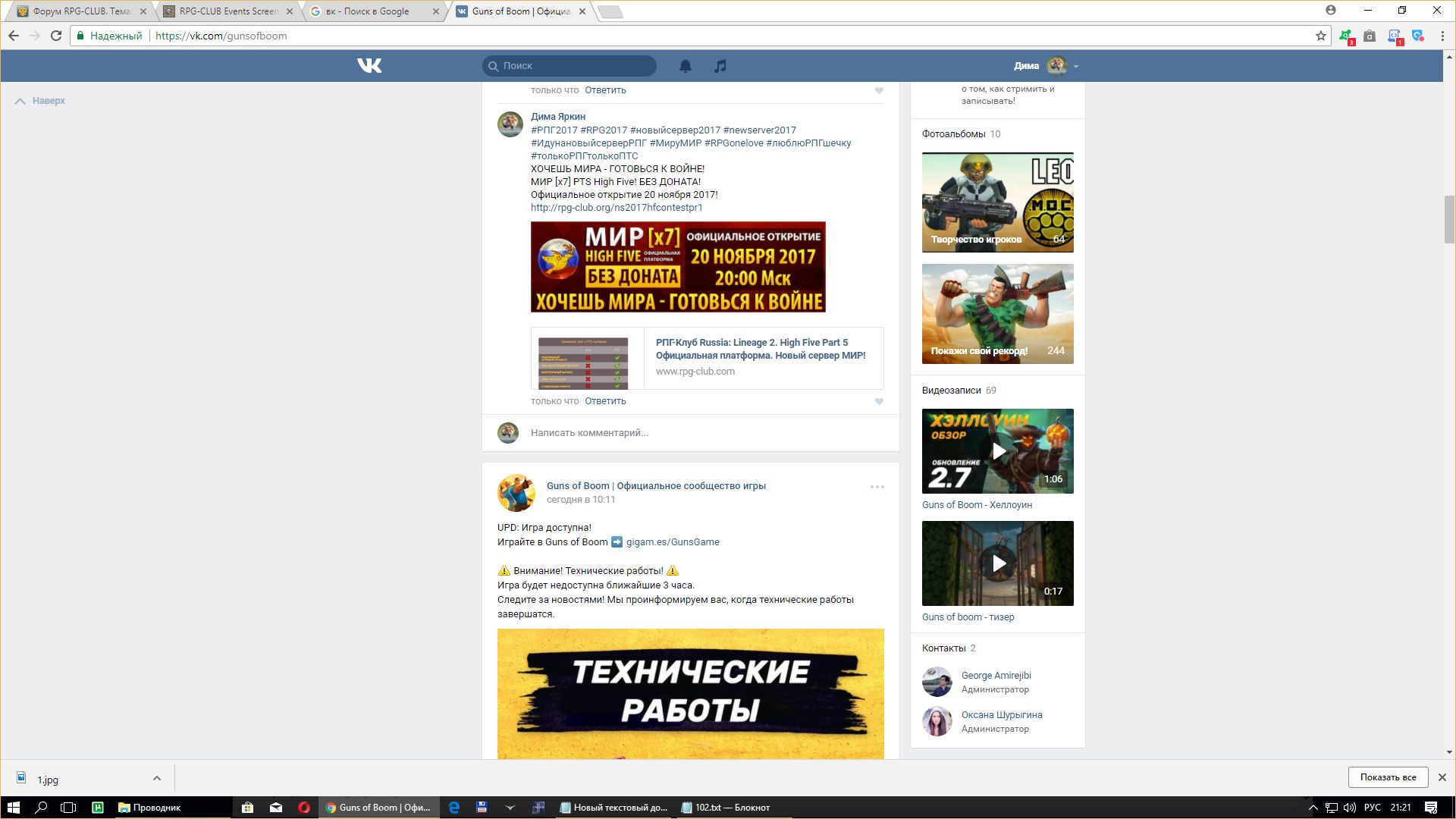Like the top comment with the heart icon
Image resolution: width=1456 pixels, height=819 pixels.
(x=879, y=91)
